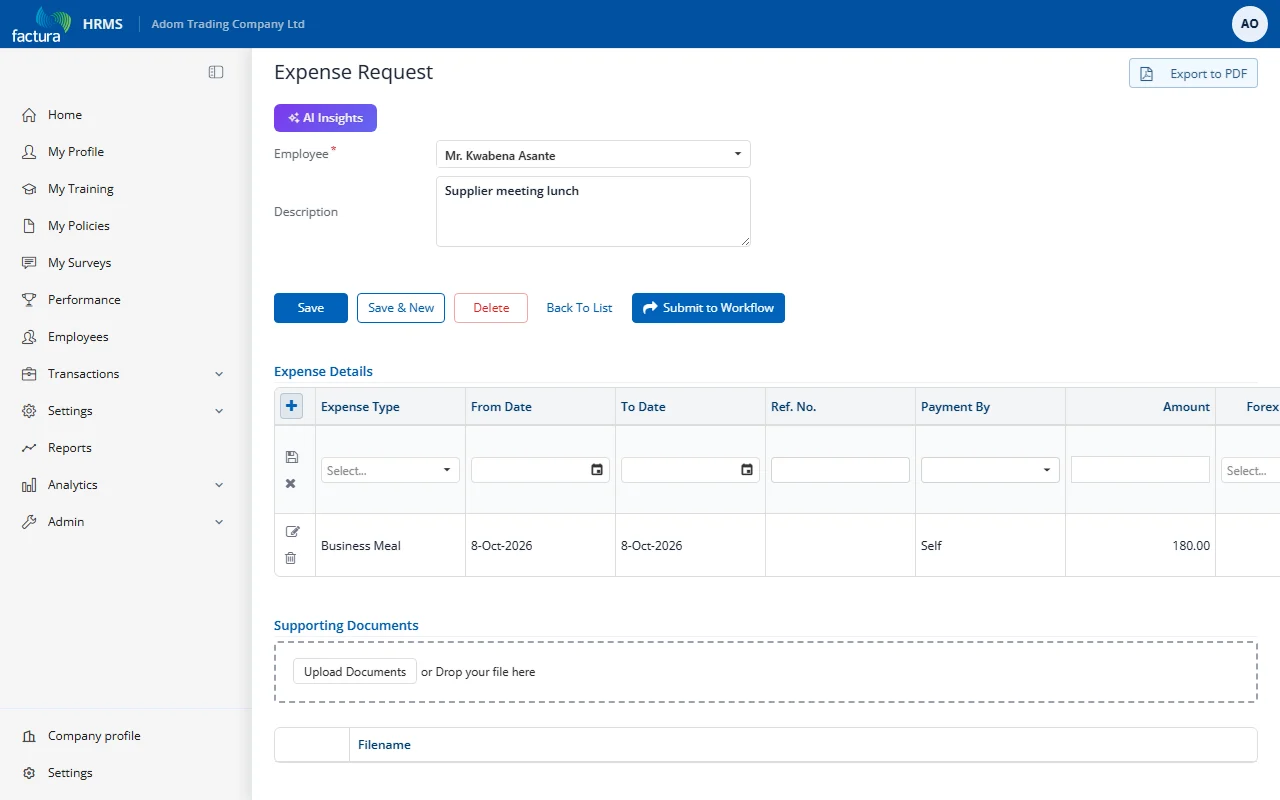Open the To Date calendar picker
This screenshot has height=800, width=1280.
[747, 470]
